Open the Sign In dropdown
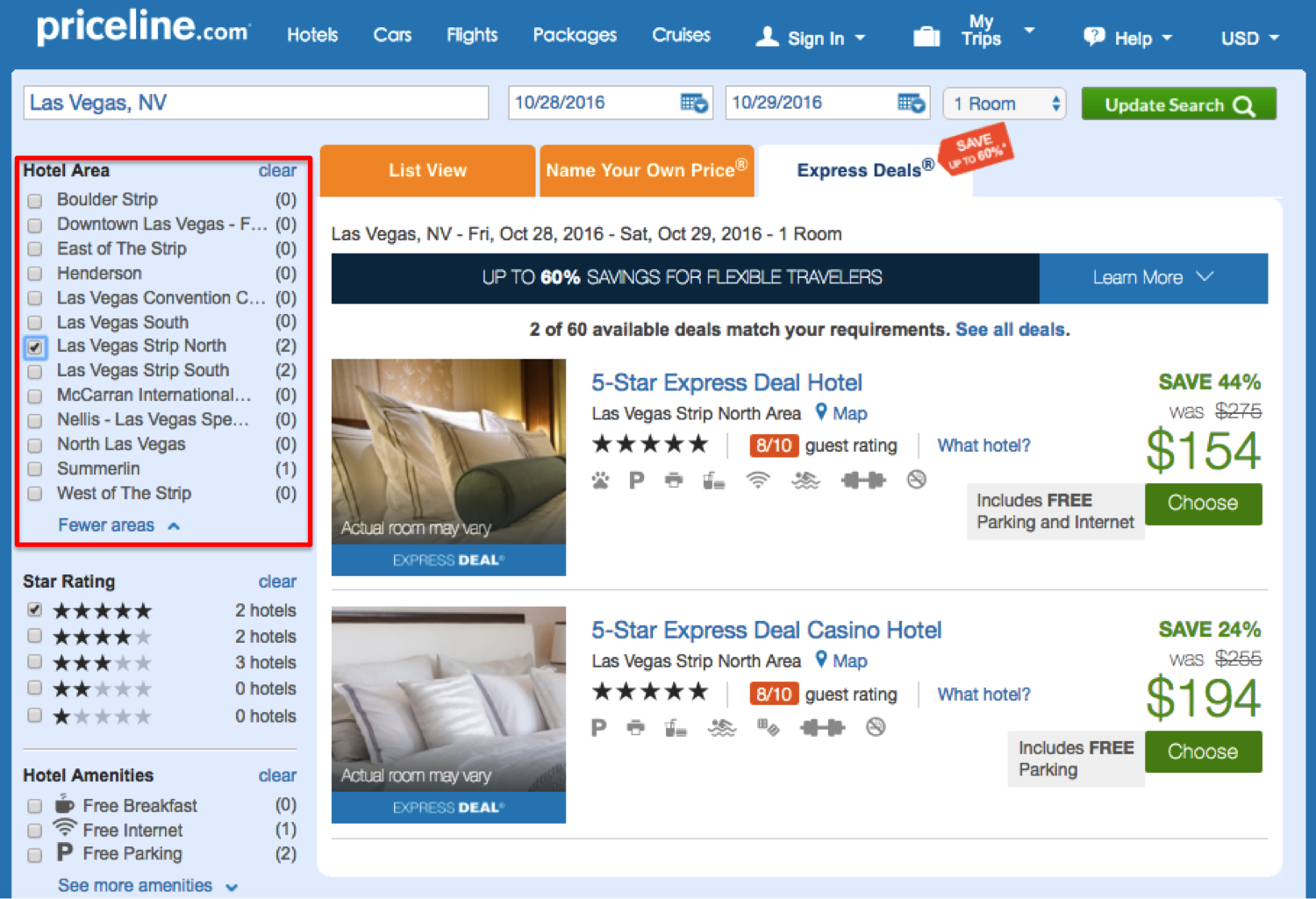The width and height of the screenshot is (1316, 899). pos(812,38)
